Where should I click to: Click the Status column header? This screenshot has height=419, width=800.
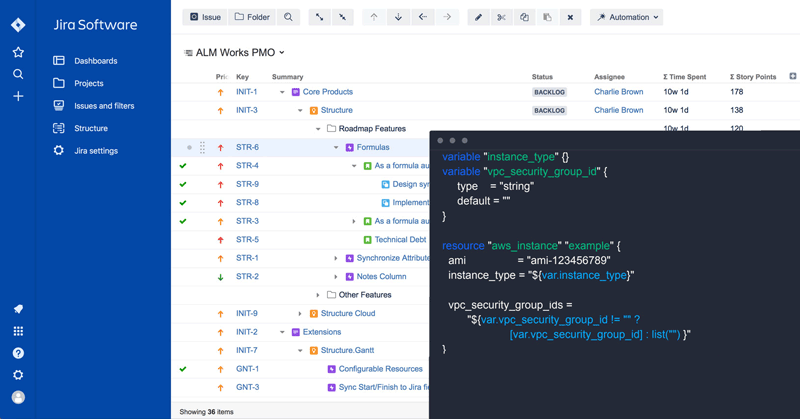point(542,77)
